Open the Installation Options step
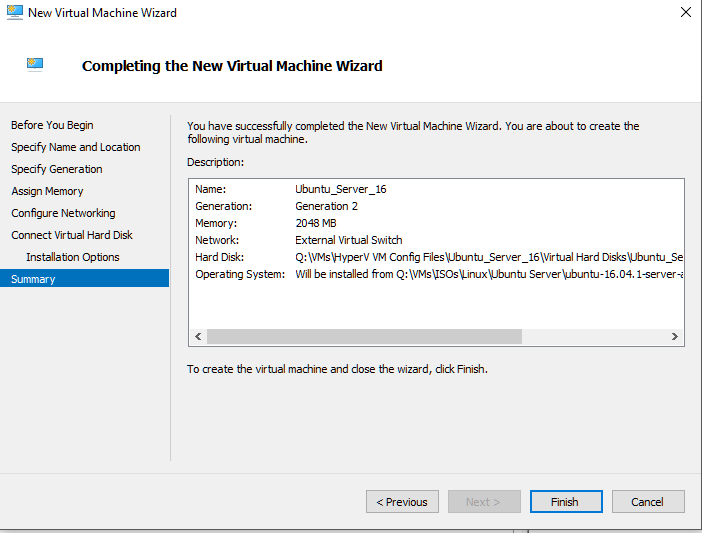The width and height of the screenshot is (702, 533). [x=73, y=257]
